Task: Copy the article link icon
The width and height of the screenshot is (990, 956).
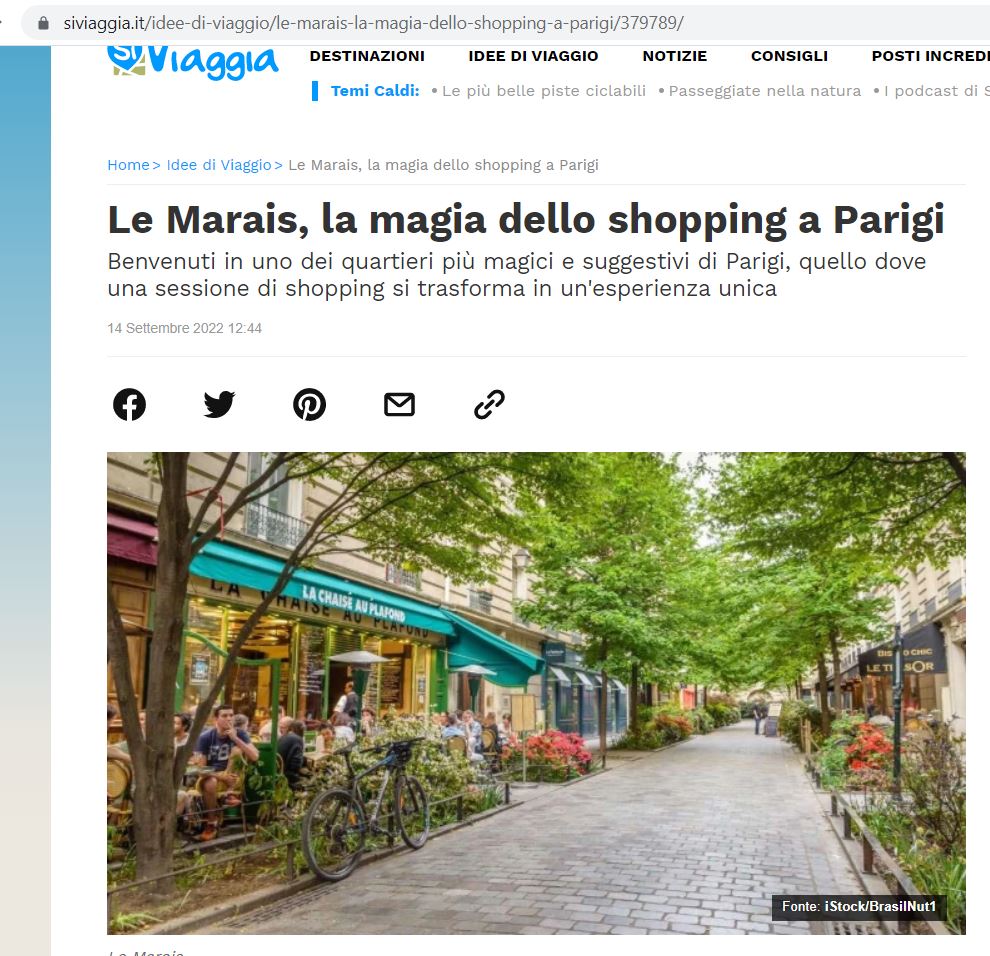Action: point(489,404)
